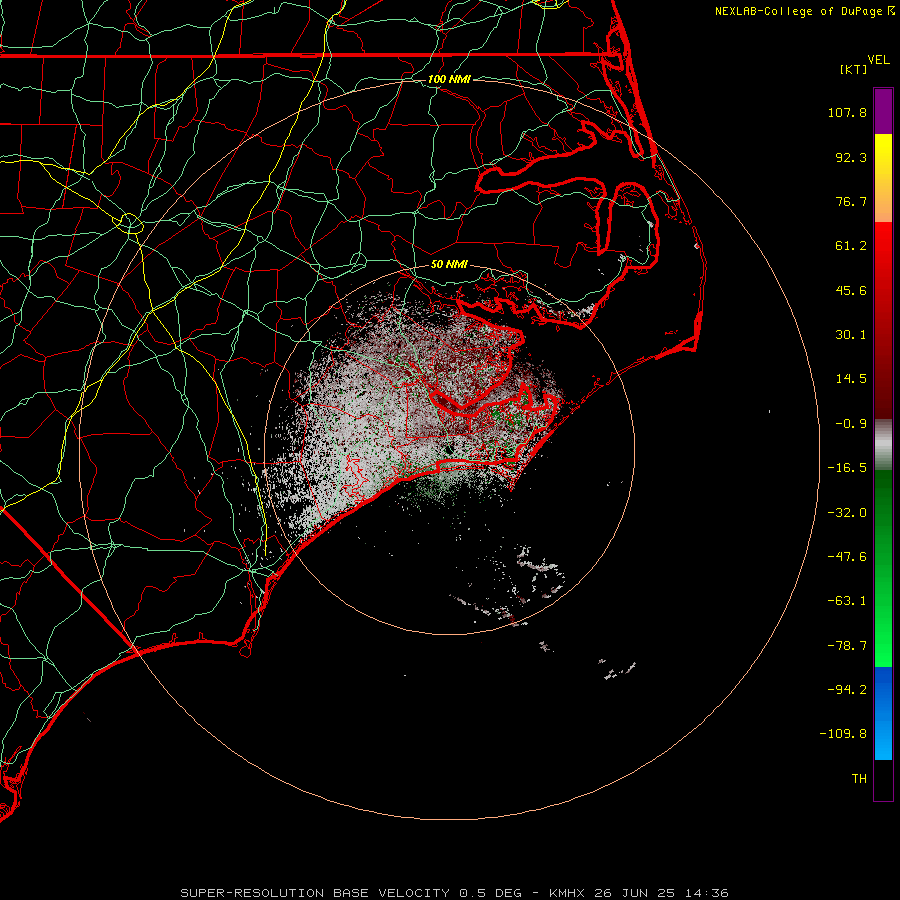Click the -63.1 scale value

[847, 601]
